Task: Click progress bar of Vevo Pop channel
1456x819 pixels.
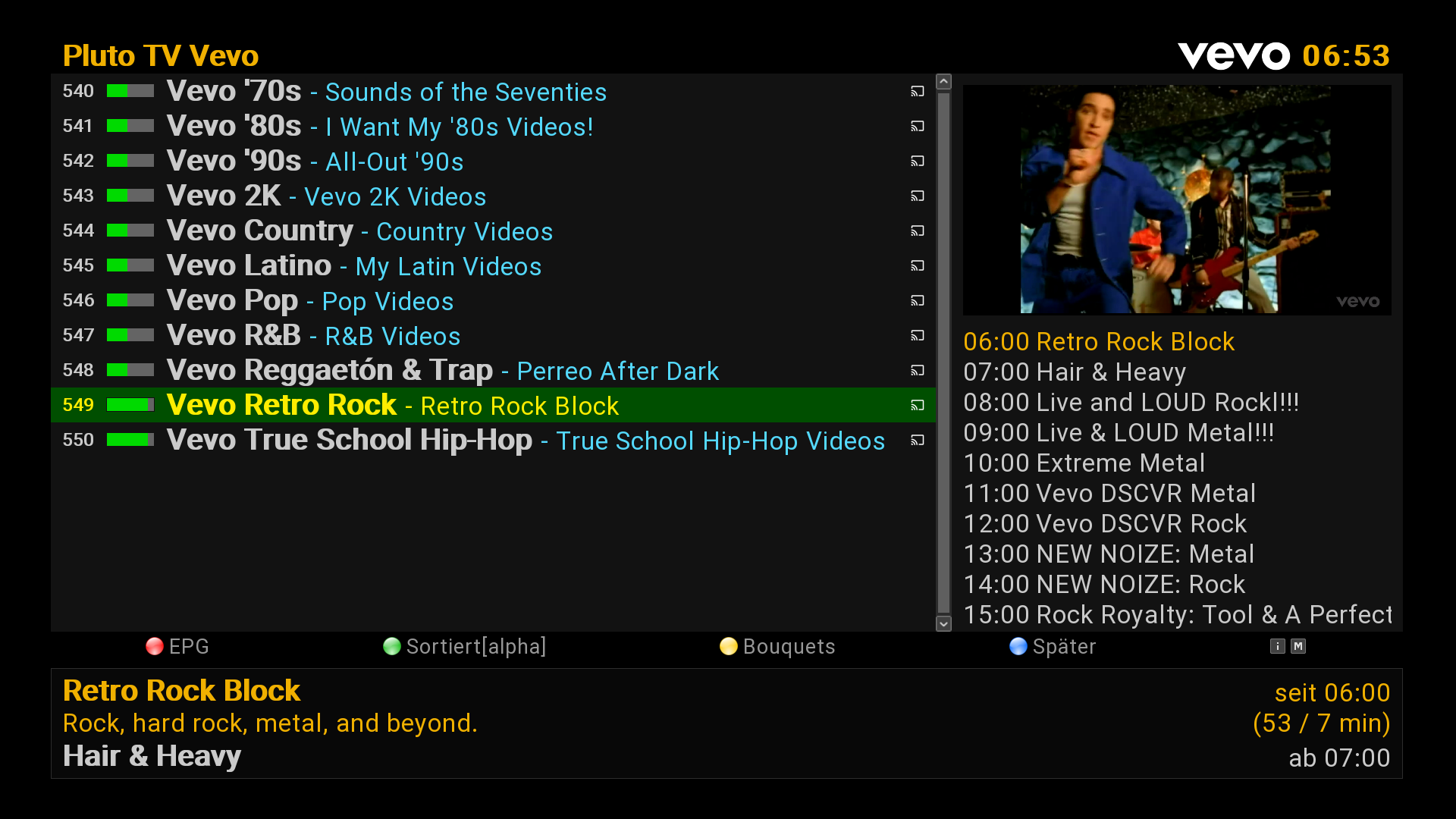Action: coord(130,301)
